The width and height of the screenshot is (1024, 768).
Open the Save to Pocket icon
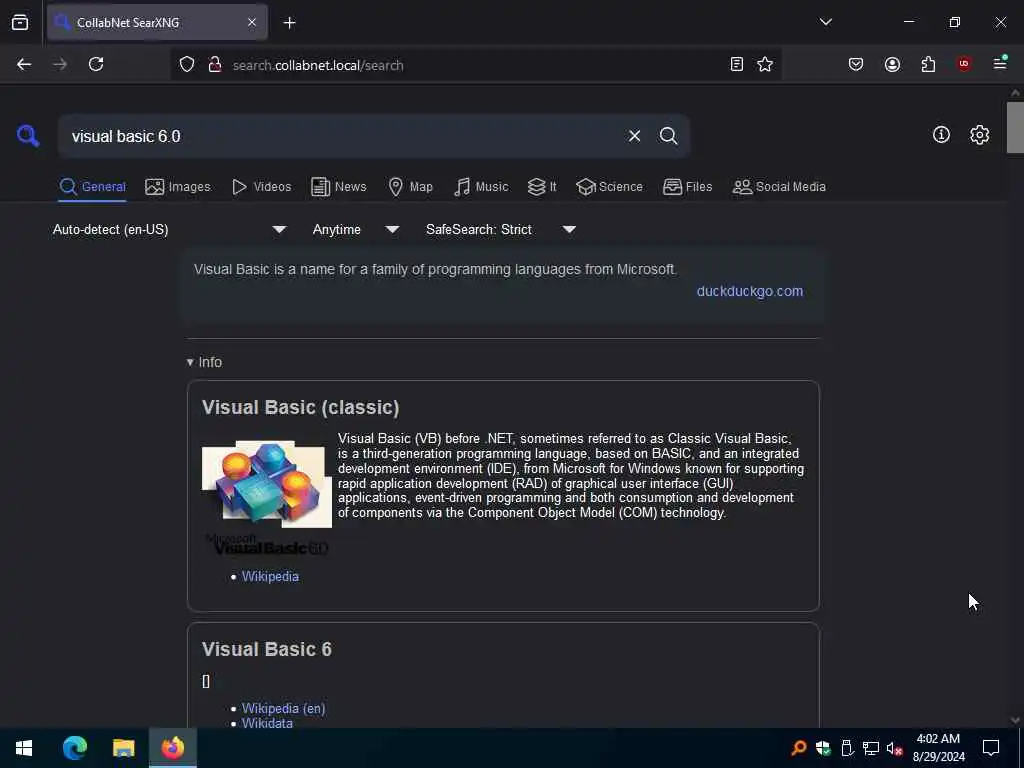click(856, 64)
